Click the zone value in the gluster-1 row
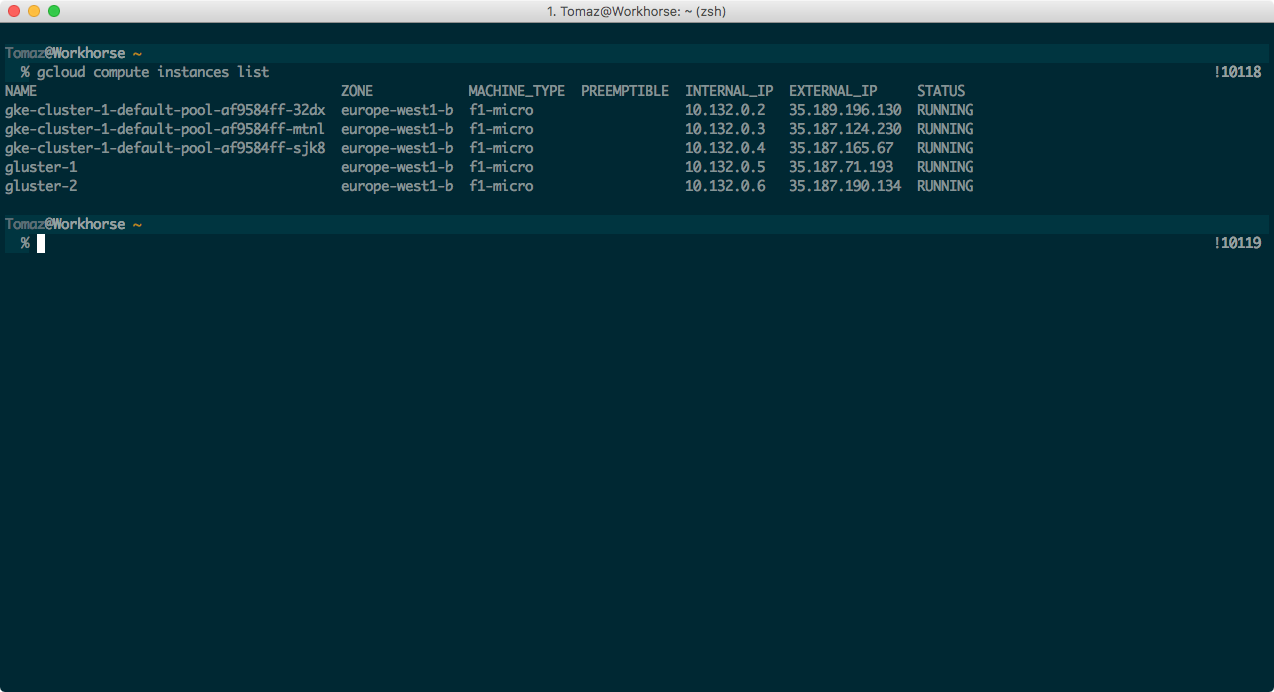The height and width of the screenshot is (692, 1274). tap(397, 167)
